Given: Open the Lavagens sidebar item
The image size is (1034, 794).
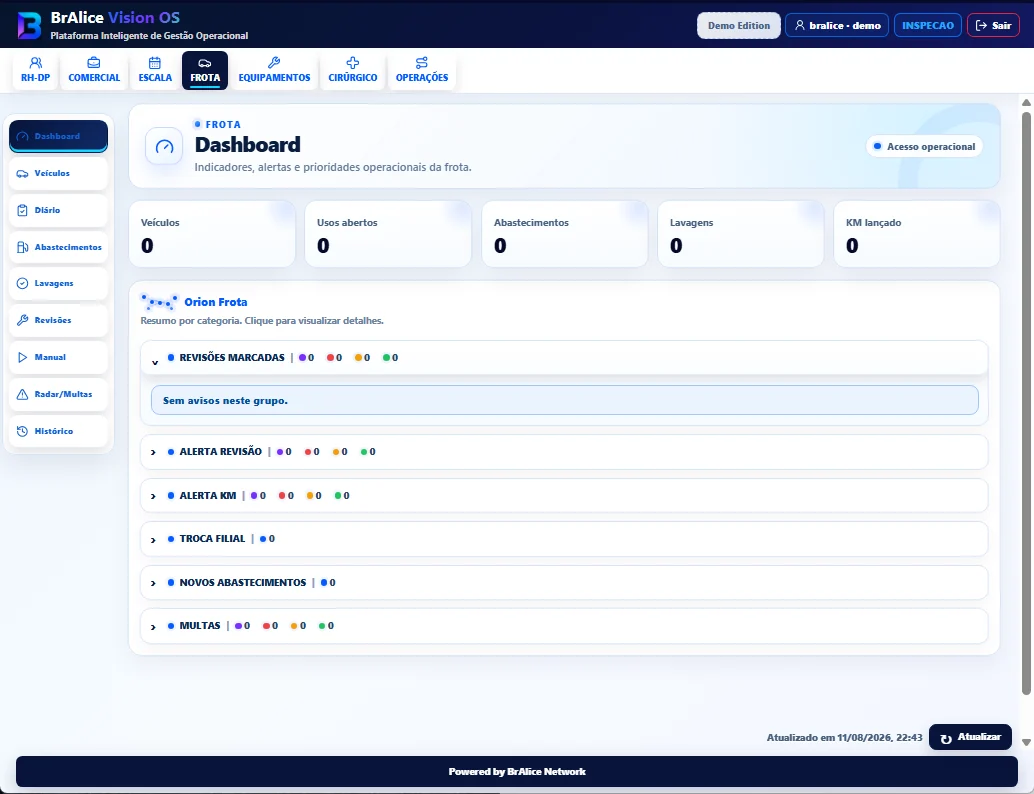Looking at the screenshot, I should click(59, 284).
